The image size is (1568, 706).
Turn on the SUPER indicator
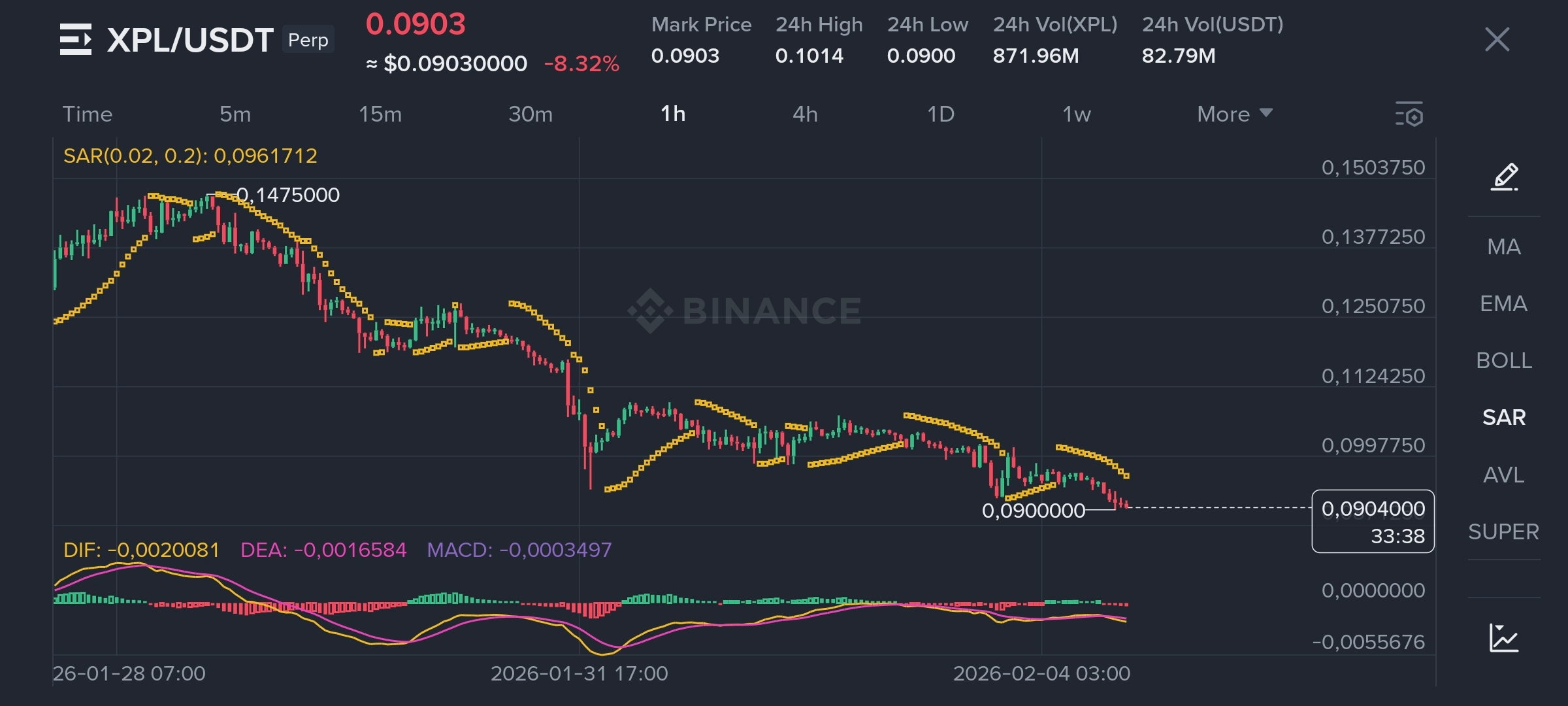point(1503,531)
